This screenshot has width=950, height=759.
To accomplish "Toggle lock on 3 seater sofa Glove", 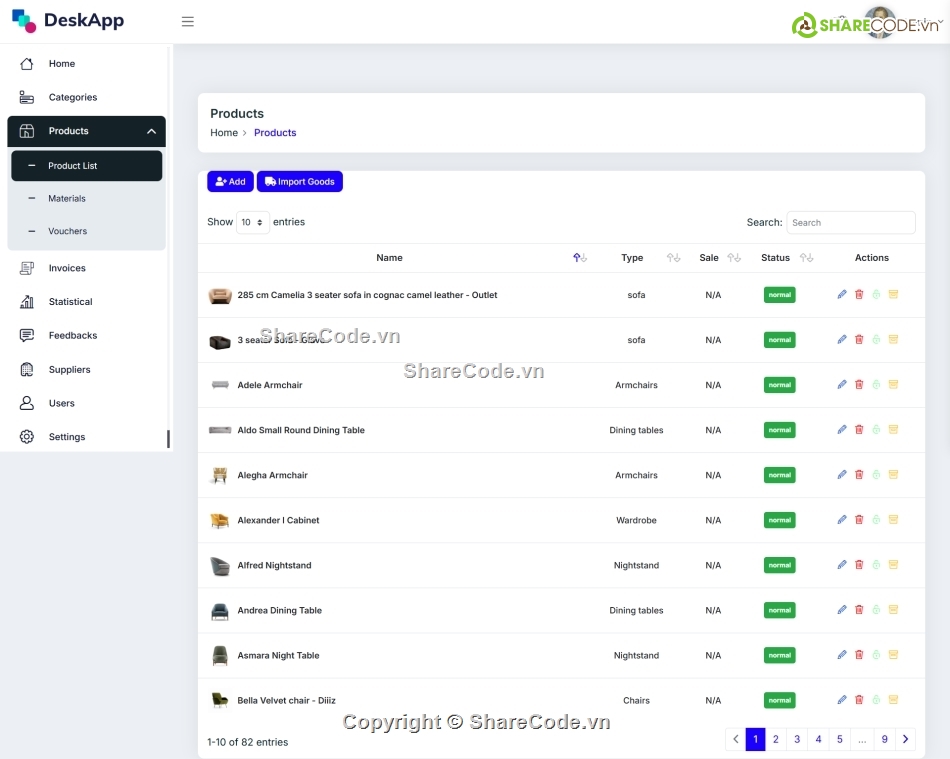I will click(876, 339).
